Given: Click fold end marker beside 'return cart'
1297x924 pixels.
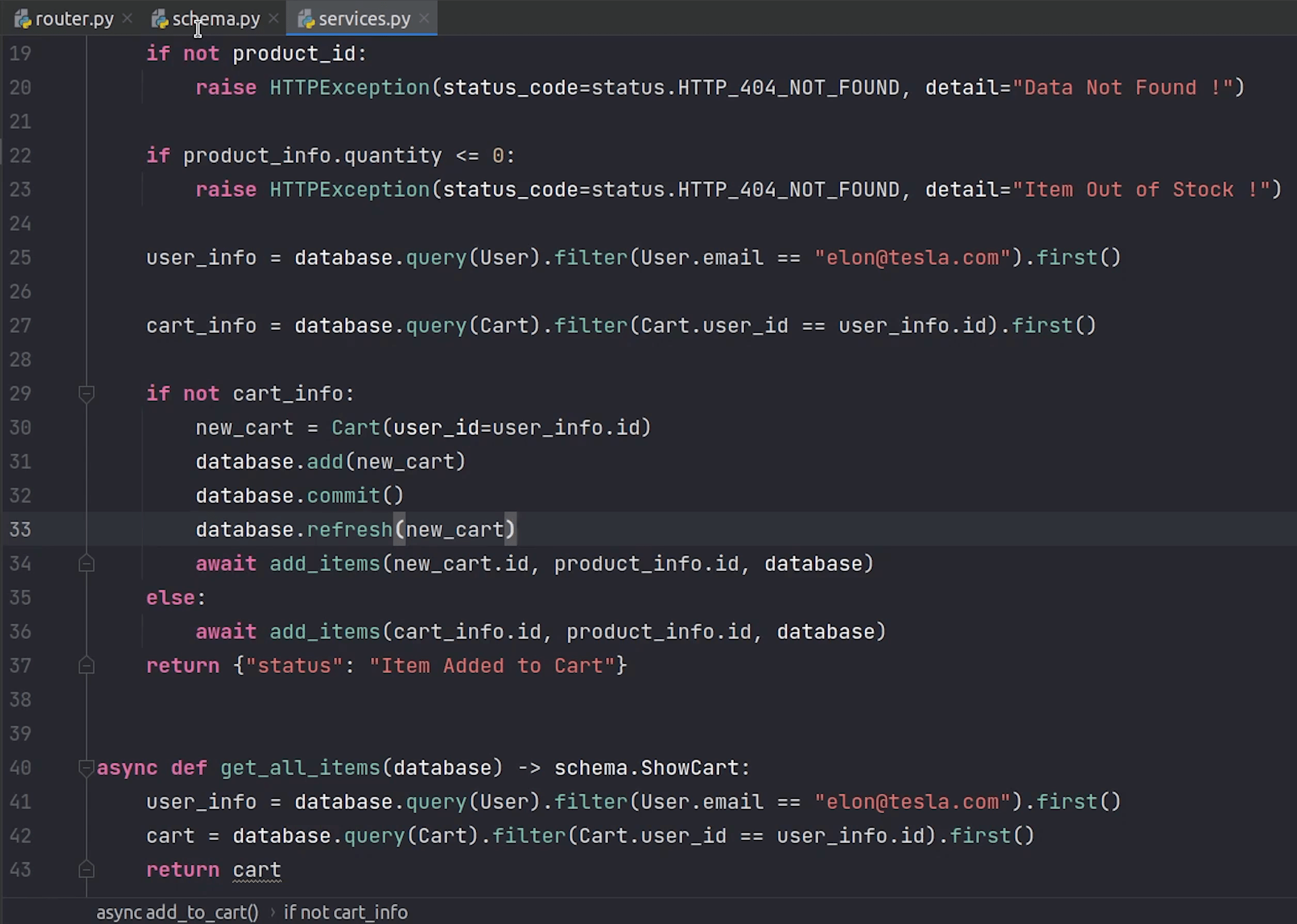Looking at the screenshot, I should 87,870.
